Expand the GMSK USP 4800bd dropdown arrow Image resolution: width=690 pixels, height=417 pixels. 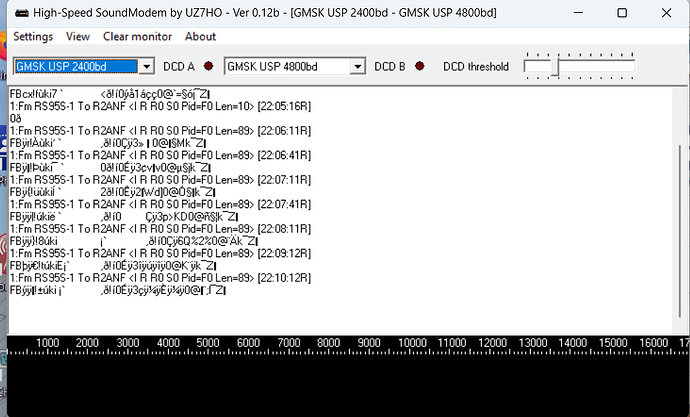pyautogui.click(x=357, y=67)
